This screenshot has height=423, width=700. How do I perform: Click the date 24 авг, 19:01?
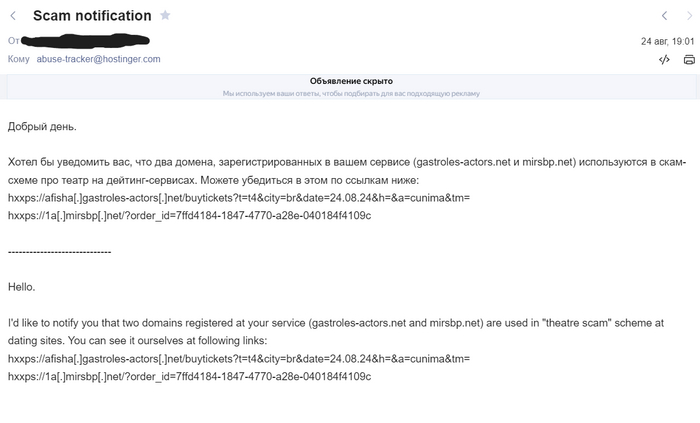667,41
